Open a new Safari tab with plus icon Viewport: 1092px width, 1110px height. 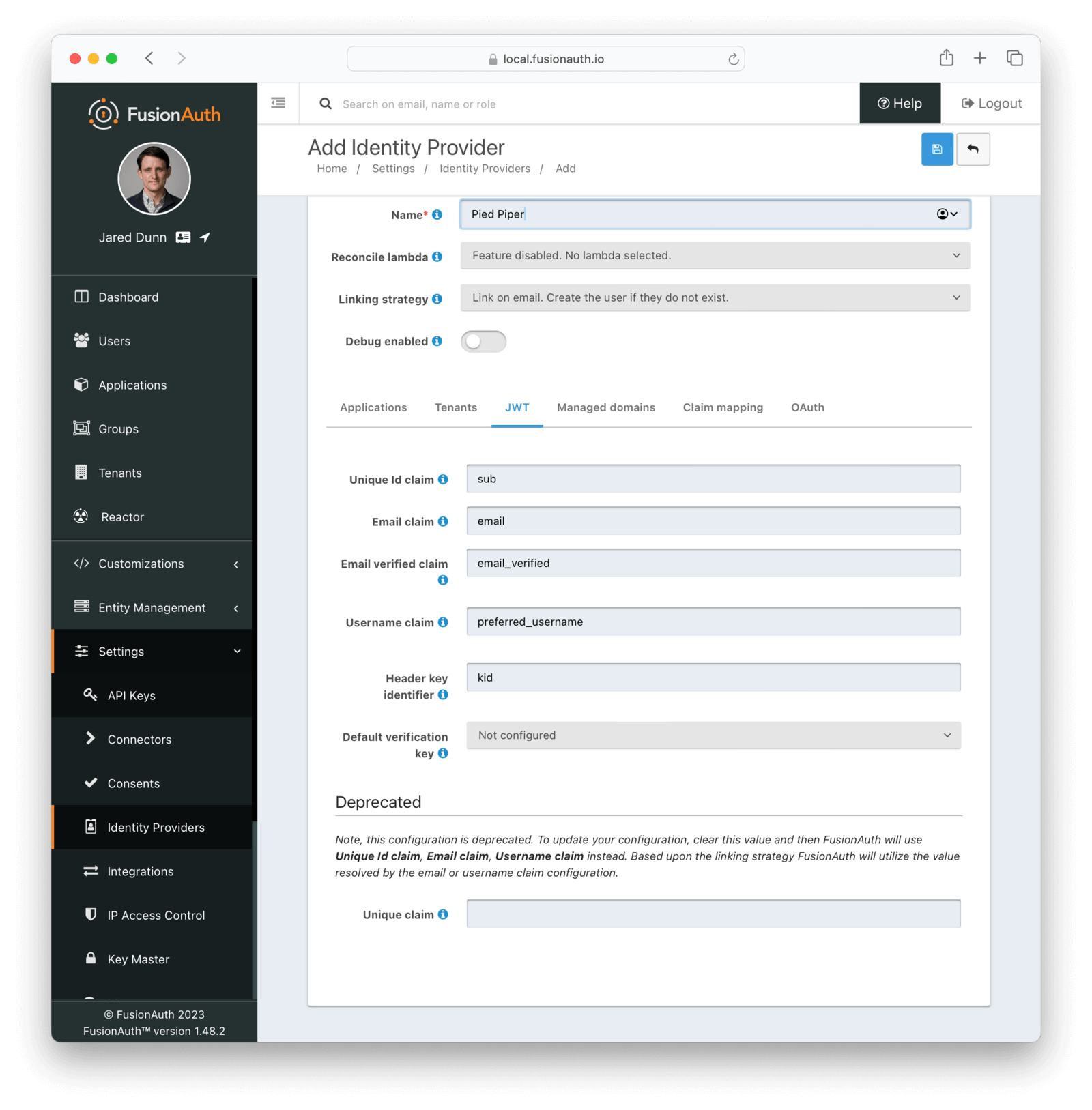[979, 59]
